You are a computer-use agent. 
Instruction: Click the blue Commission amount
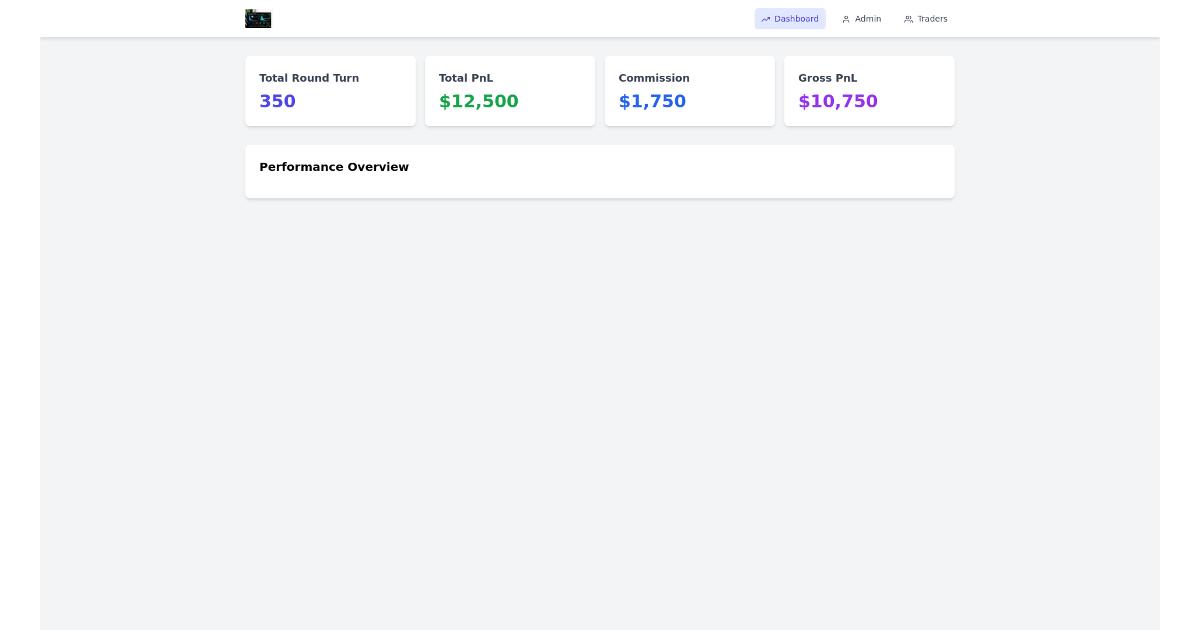(x=652, y=101)
